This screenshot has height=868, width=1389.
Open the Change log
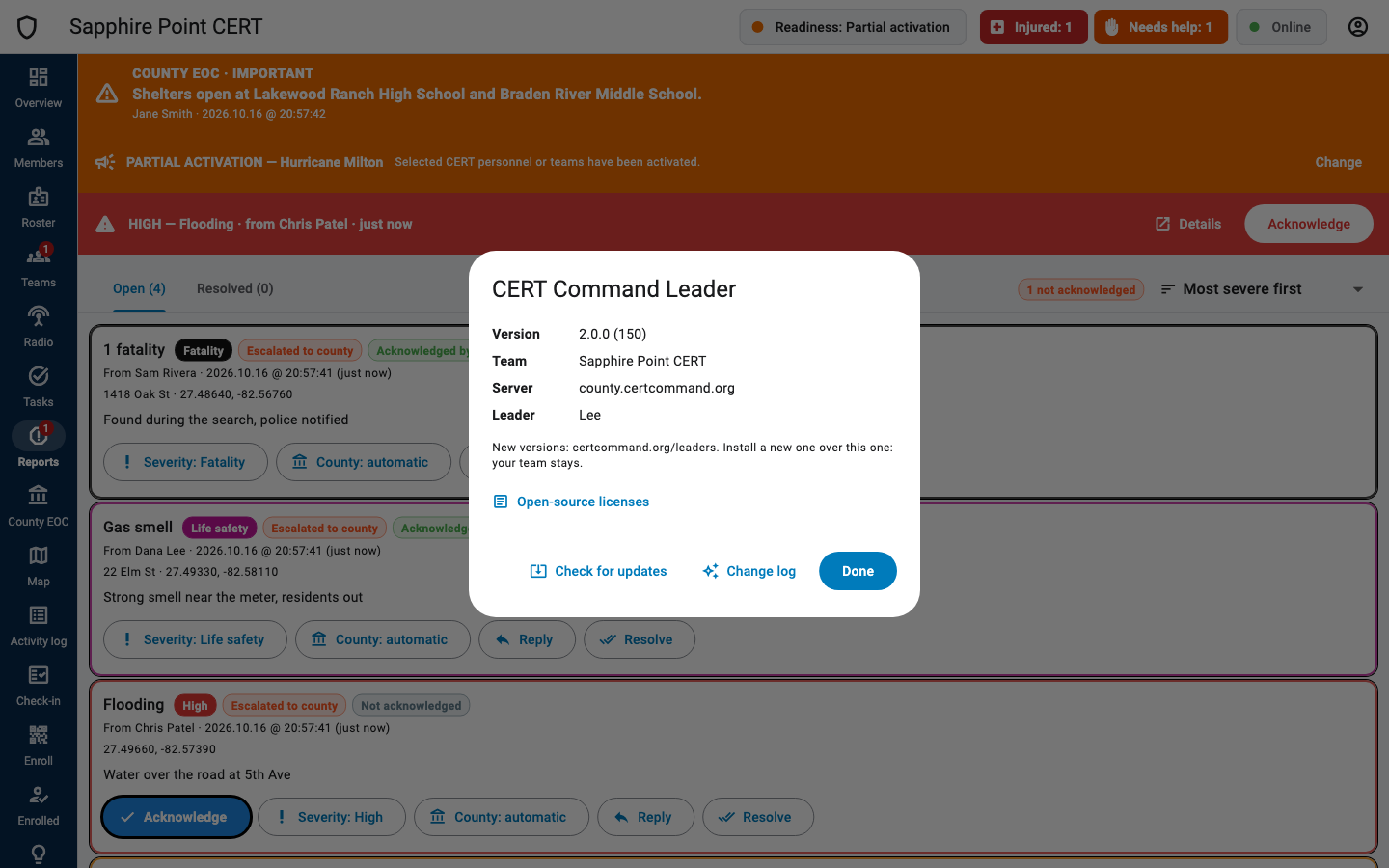click(749, 571)
